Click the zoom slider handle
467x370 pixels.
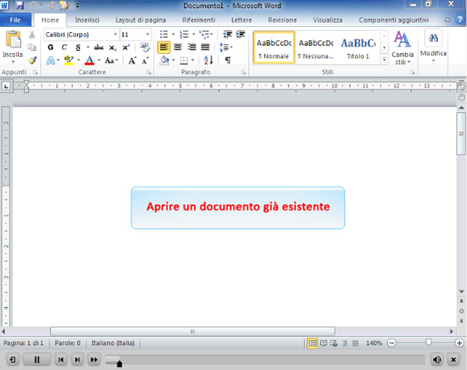[429, 342]
